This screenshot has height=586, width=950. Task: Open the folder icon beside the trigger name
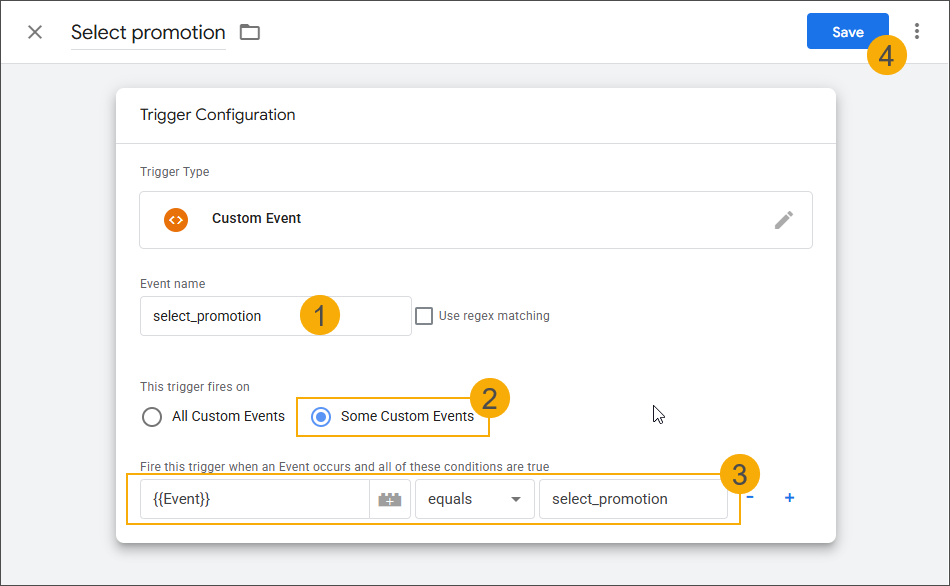tap(249, 31)
